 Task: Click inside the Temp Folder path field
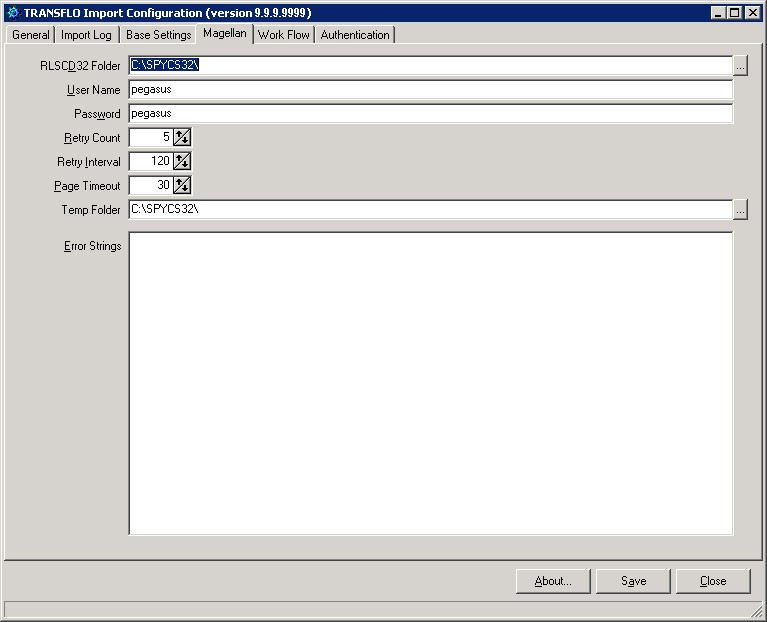430,209
